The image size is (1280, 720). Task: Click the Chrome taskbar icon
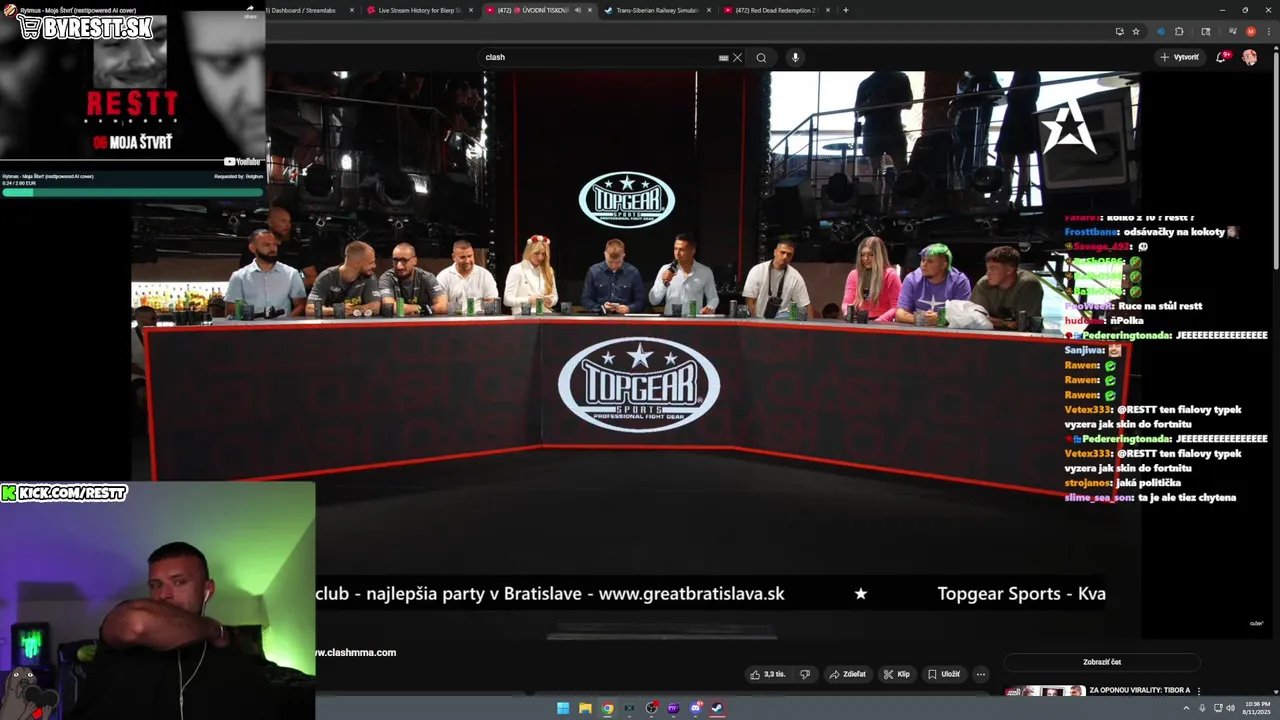(607, 708)
